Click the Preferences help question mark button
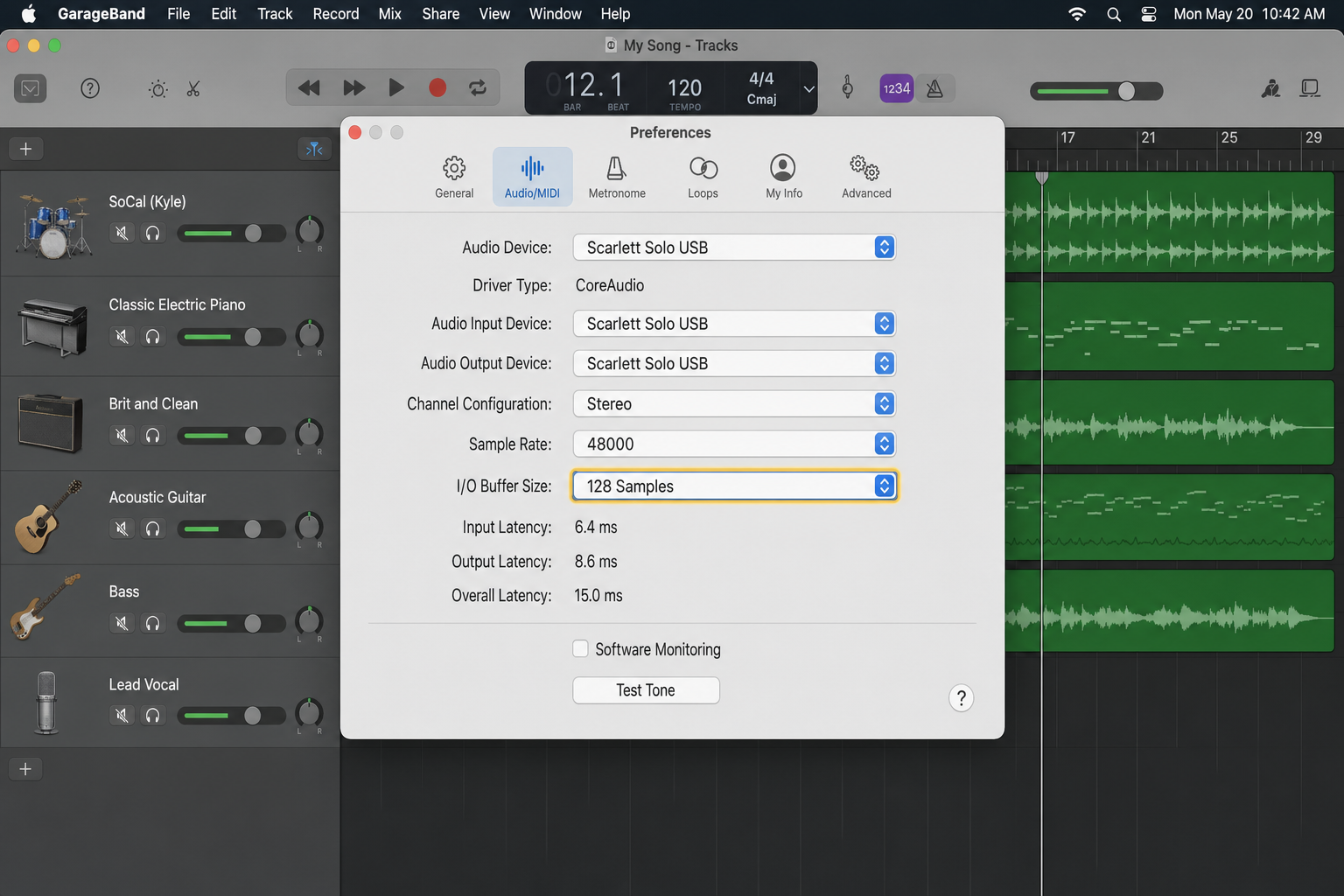 point(961,697)
